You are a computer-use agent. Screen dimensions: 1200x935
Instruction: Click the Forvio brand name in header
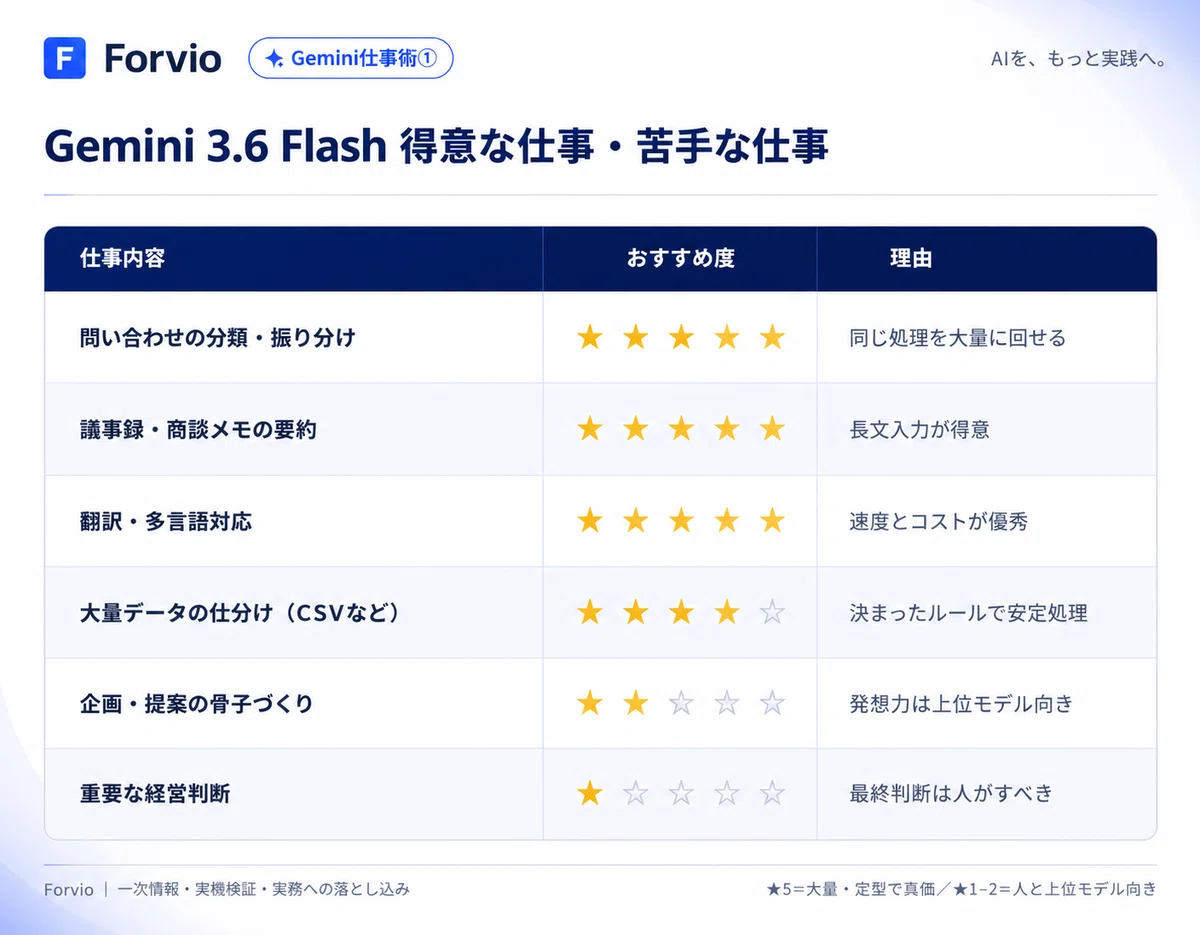(162, 59)
